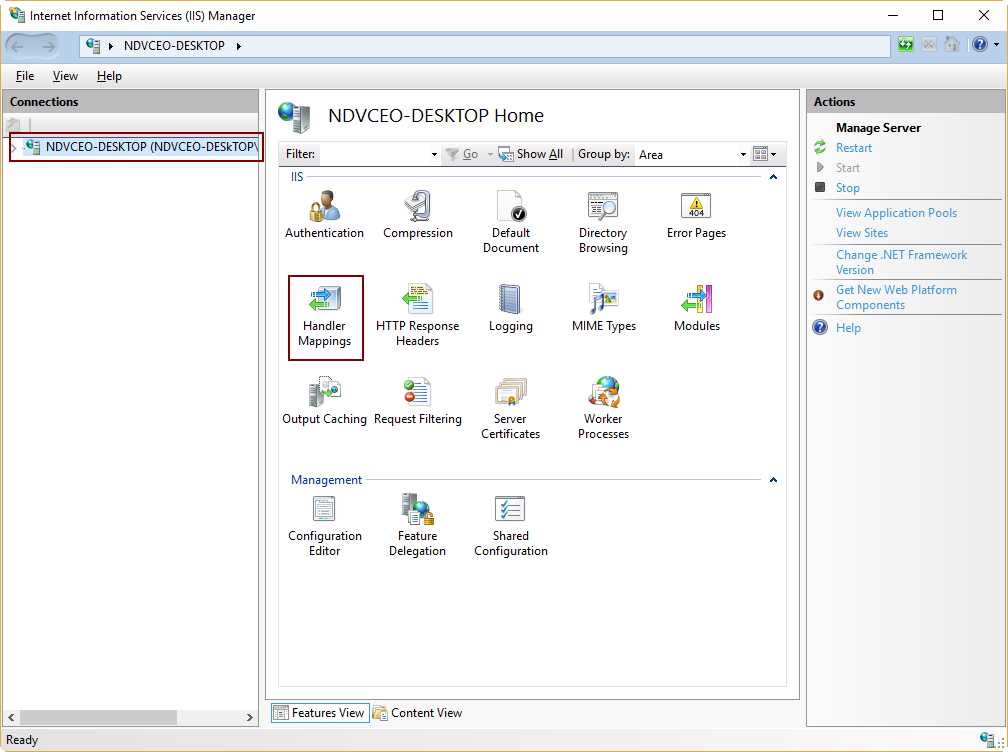
Task: Click the View Sites link
Action: point(862,232)
